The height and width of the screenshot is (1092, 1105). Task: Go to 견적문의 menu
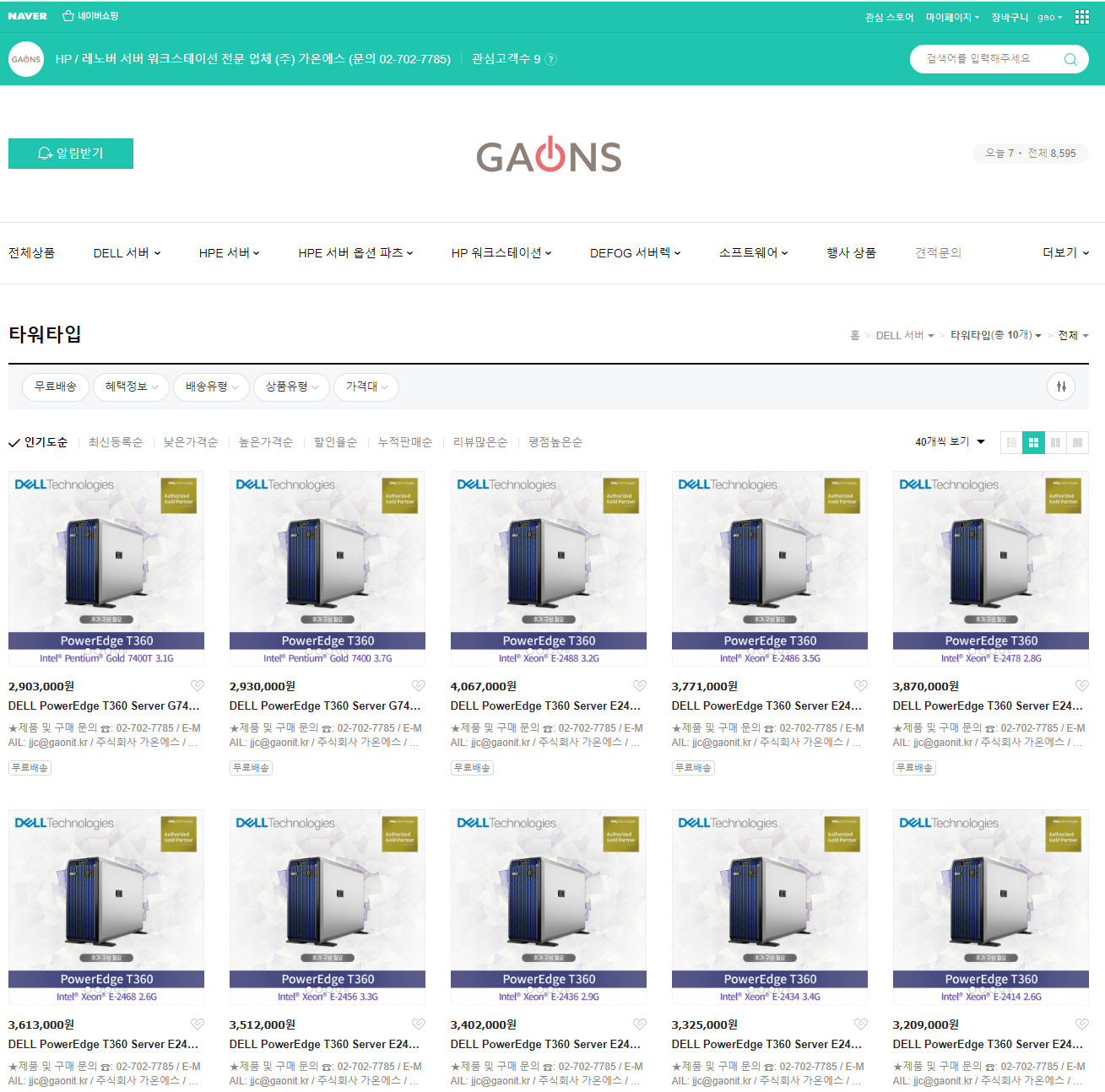point(938,253)
